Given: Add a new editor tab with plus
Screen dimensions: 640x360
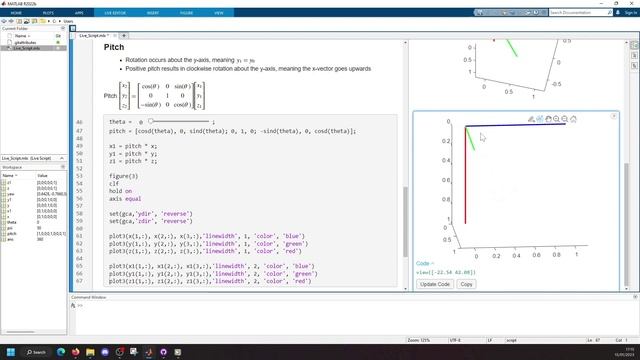Looking at the screenshot, I should coord(124,36).
